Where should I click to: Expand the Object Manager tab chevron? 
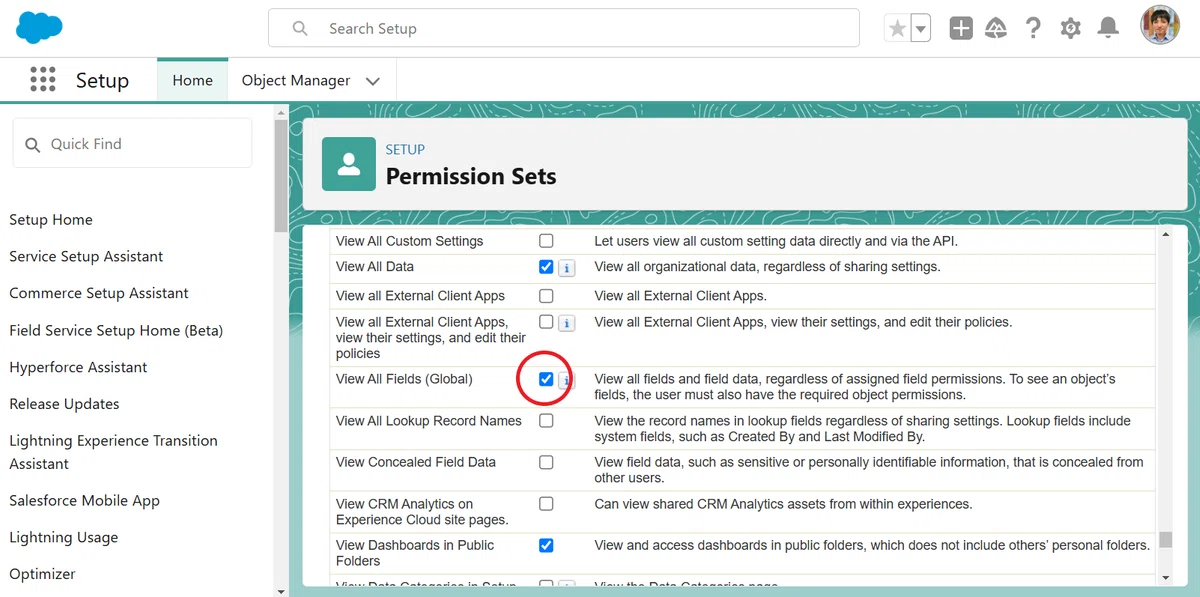[x=373, y=81]
